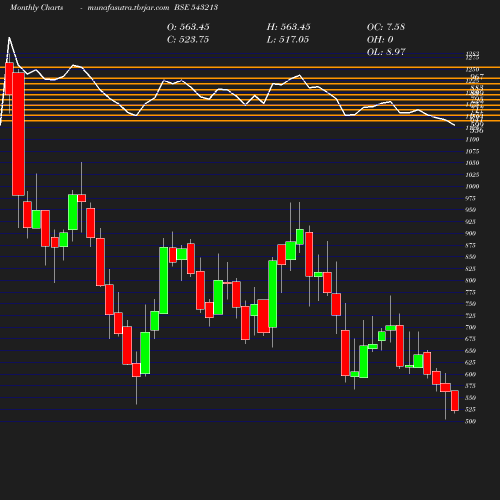The height and width of the screenshot is (500, 500).
Task: Click the 875 price axis label
Action: [471, 245]
